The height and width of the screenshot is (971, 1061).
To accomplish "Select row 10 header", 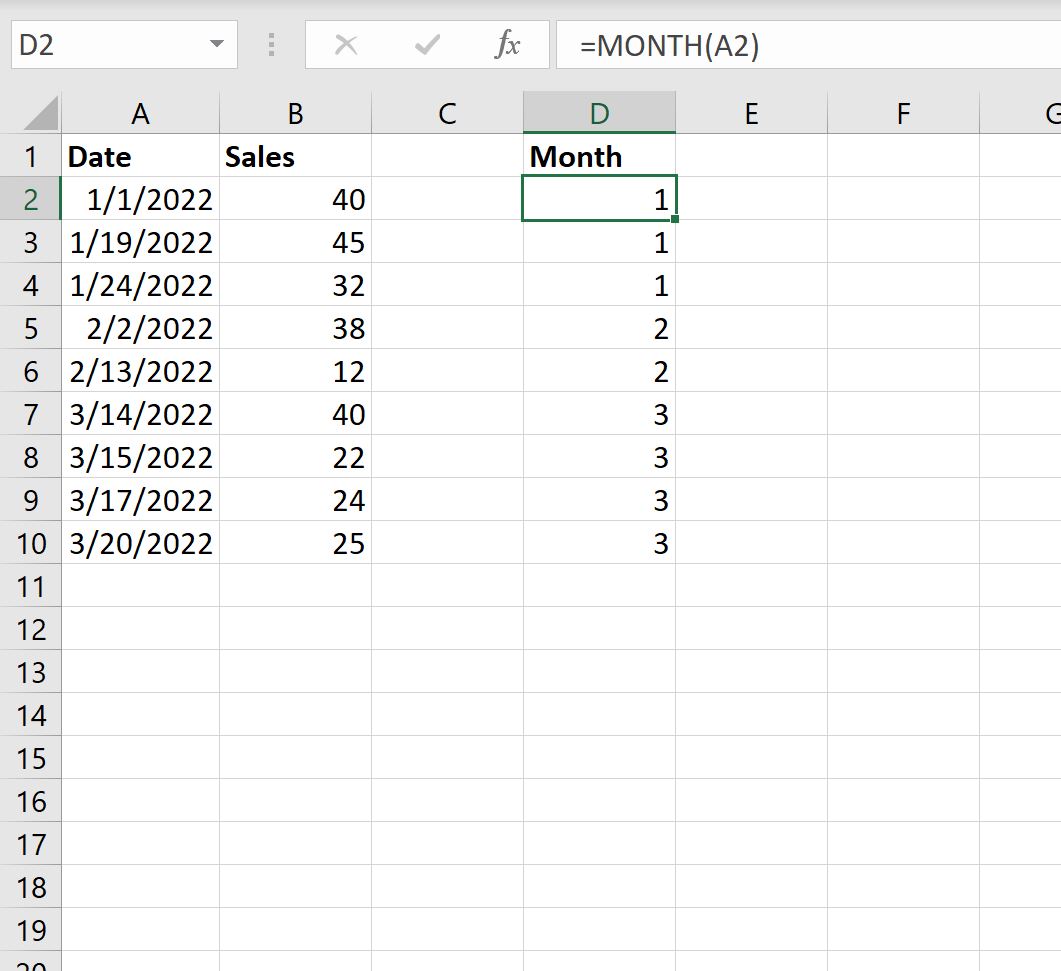I will click(30, 543).
